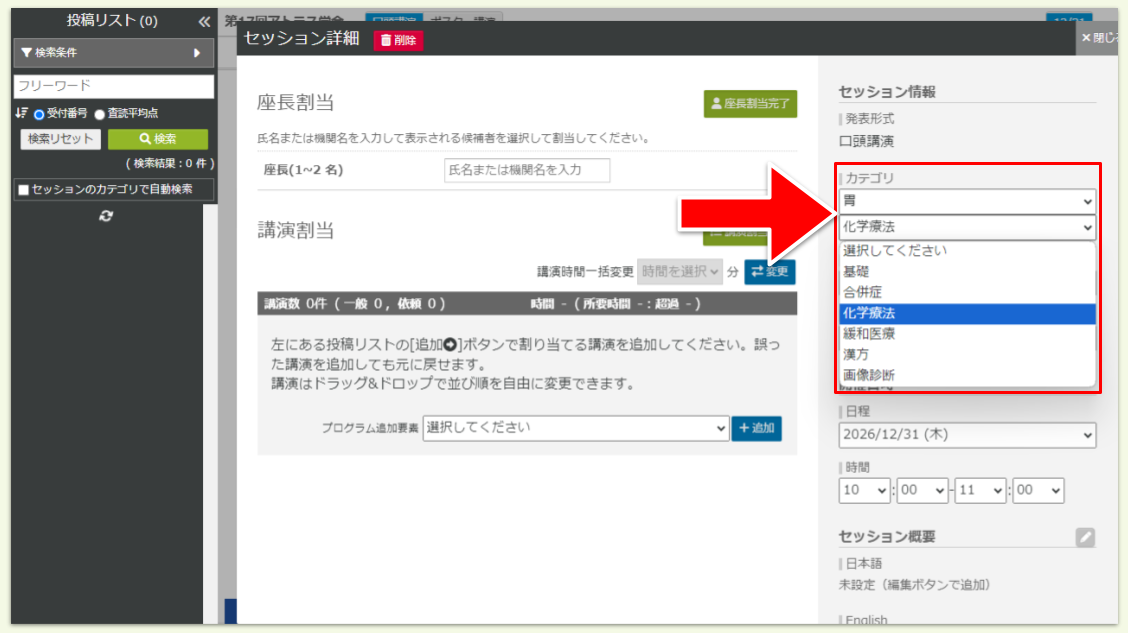Select the magnifier icon on the 検索 button
This screenshot has width=1128, height=633.
point(146,137)
